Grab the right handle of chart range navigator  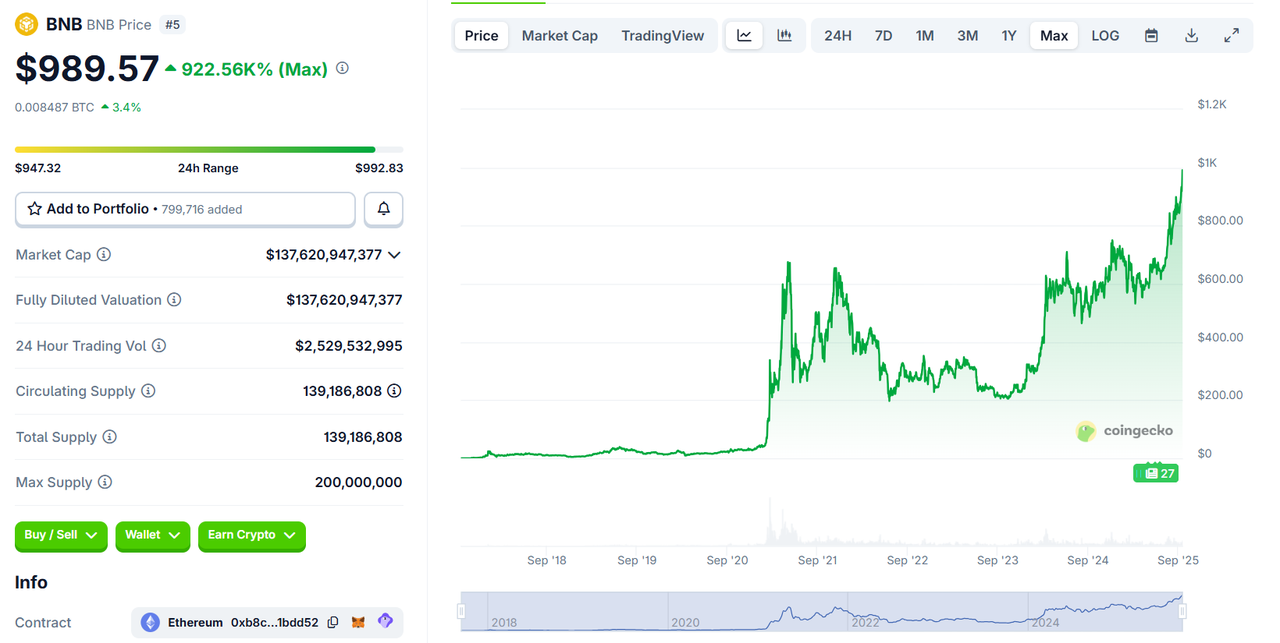tap(1183, 611)
